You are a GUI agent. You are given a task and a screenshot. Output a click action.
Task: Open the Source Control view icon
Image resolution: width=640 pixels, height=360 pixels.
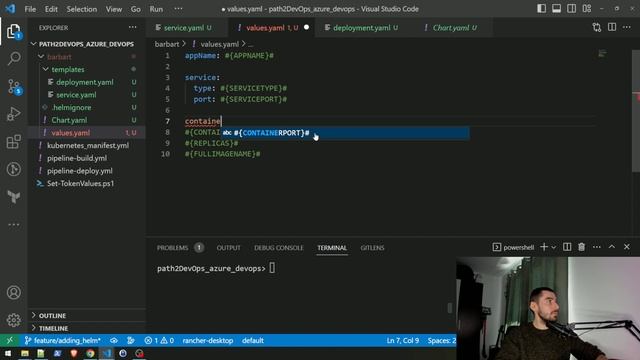14,87
